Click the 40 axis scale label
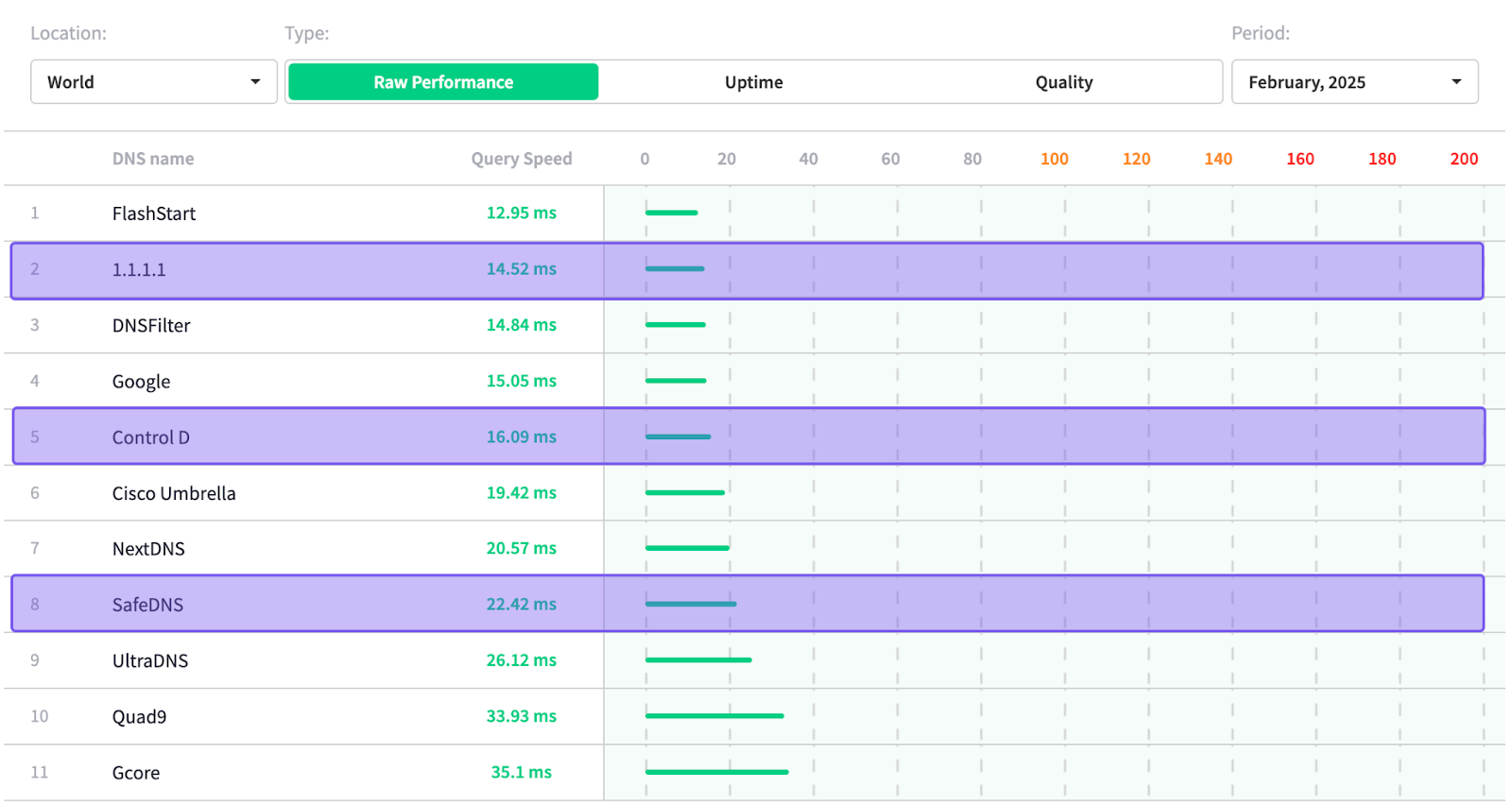The image size is (1512, 805). pyautogui.click(x=809, y=159)
